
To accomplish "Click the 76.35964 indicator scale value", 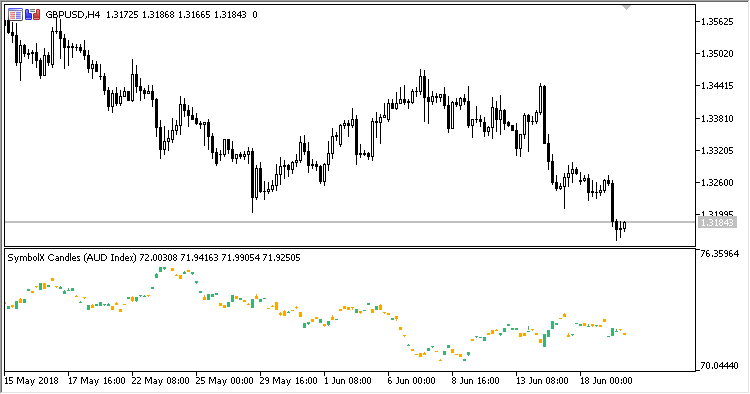I will (x=719, y=253).
